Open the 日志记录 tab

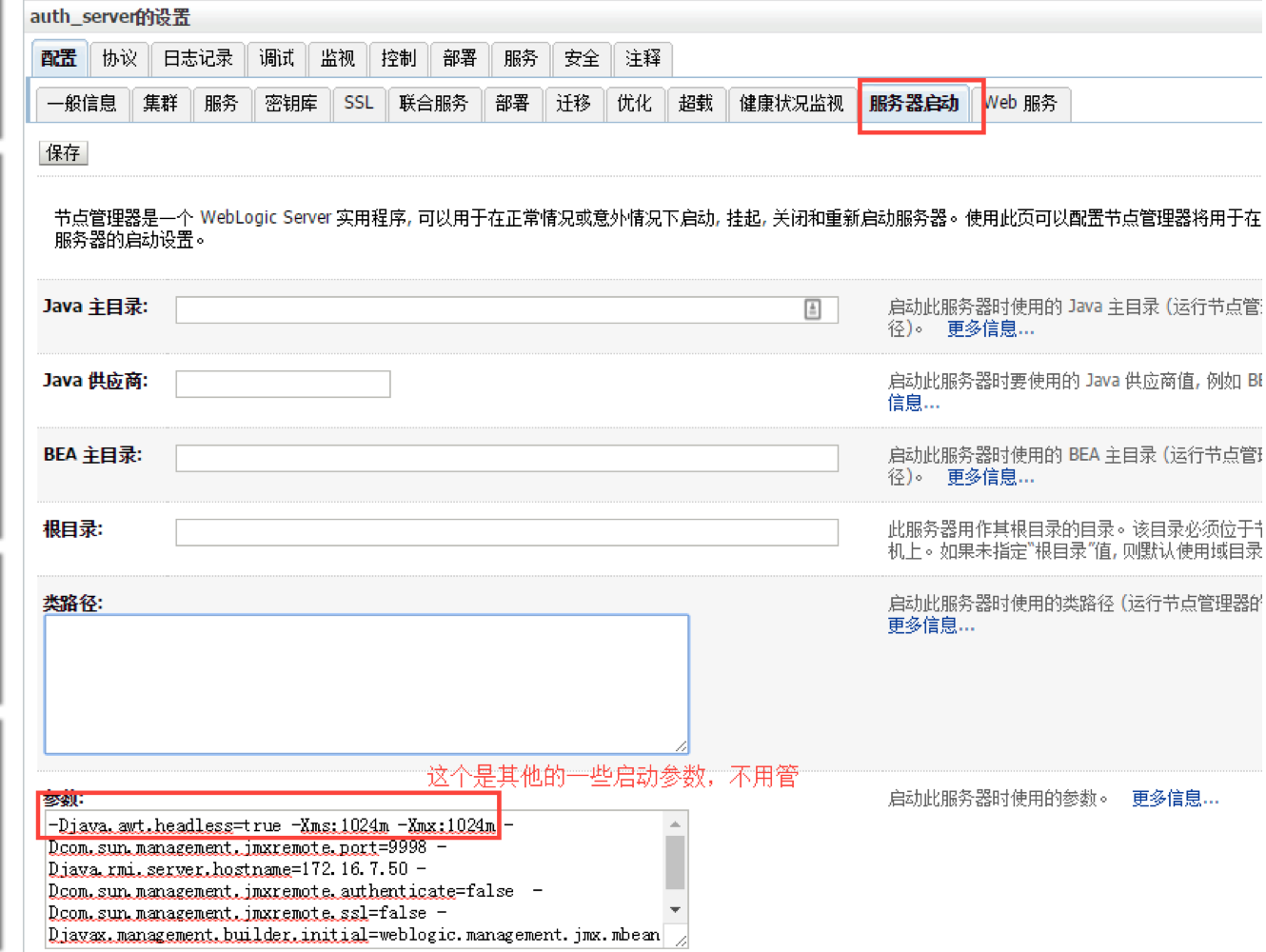199,59
